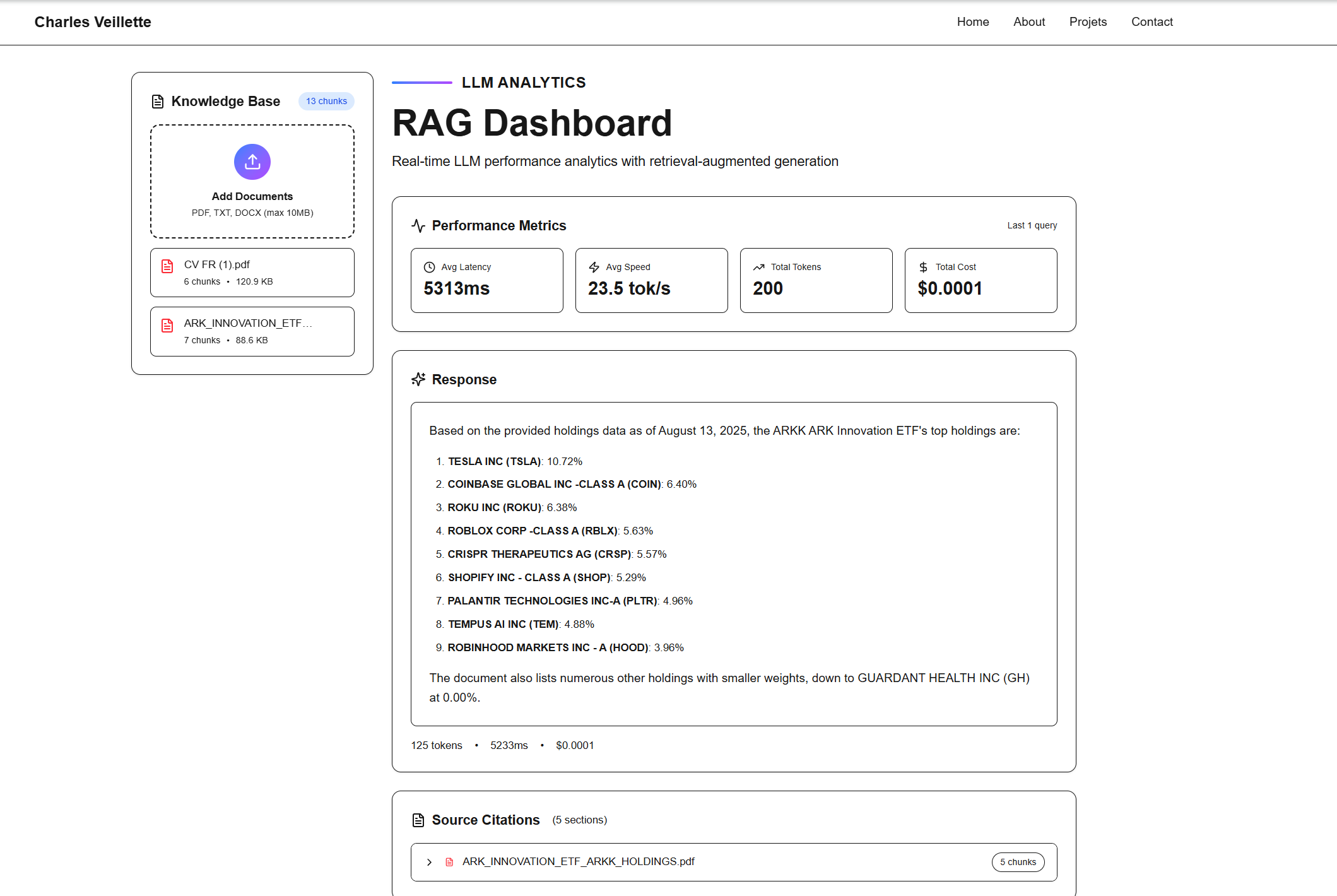1337x896 pixels.
Task: Click the red PDF icon on CV FR (1).pdf
Action: click(167, 266)
